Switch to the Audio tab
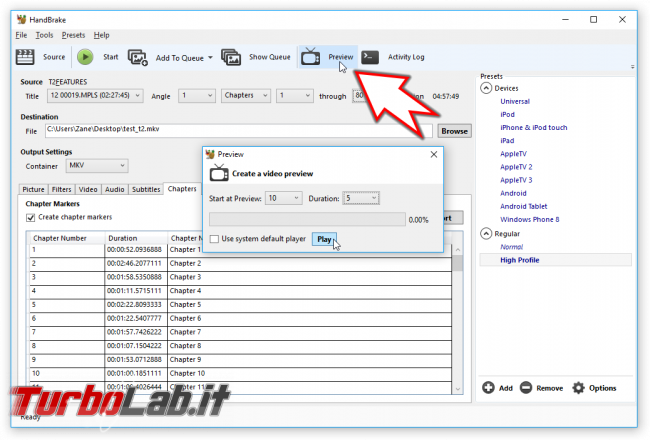The image size is (650, 440). pos(114,189)
